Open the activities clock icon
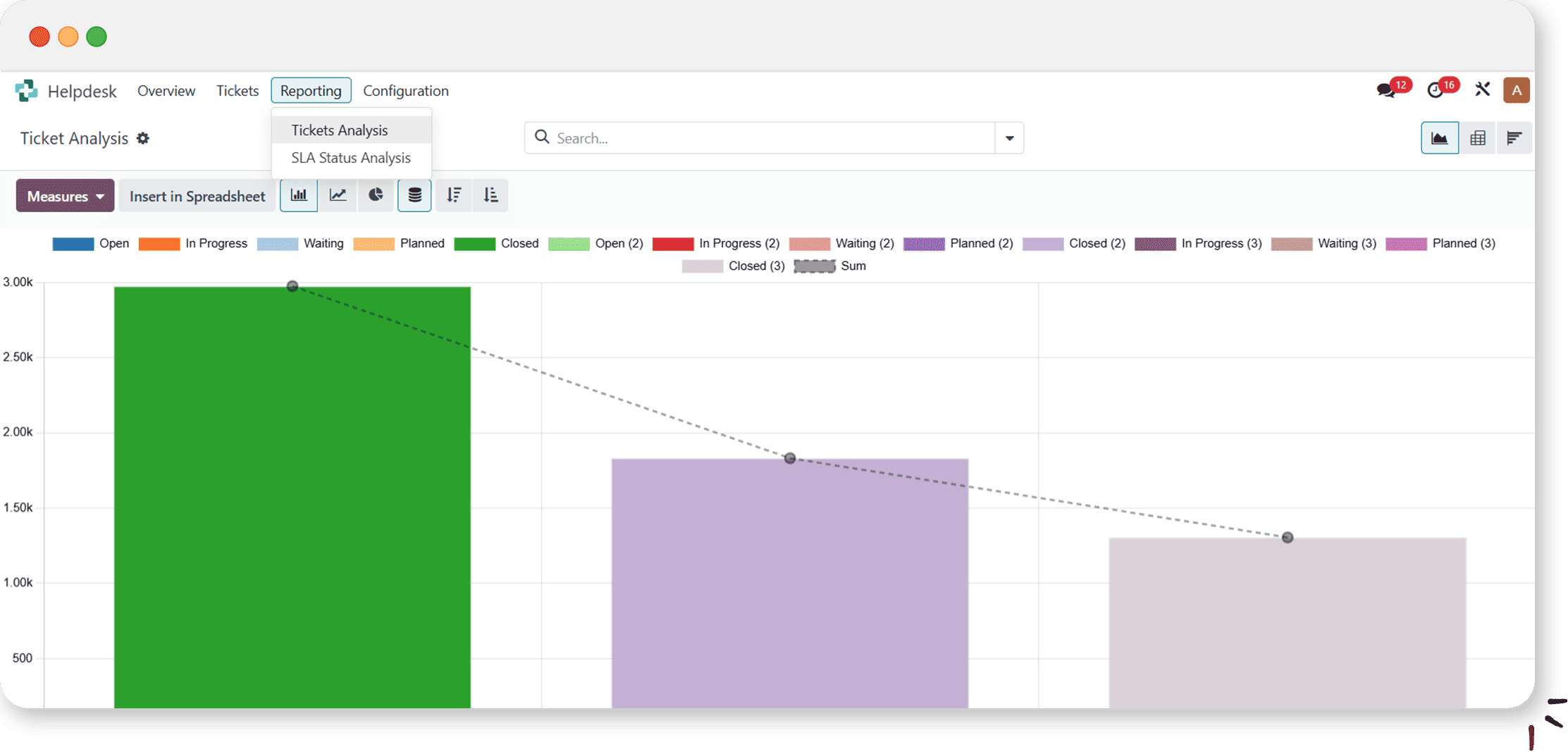 [x=1435, y=90]
